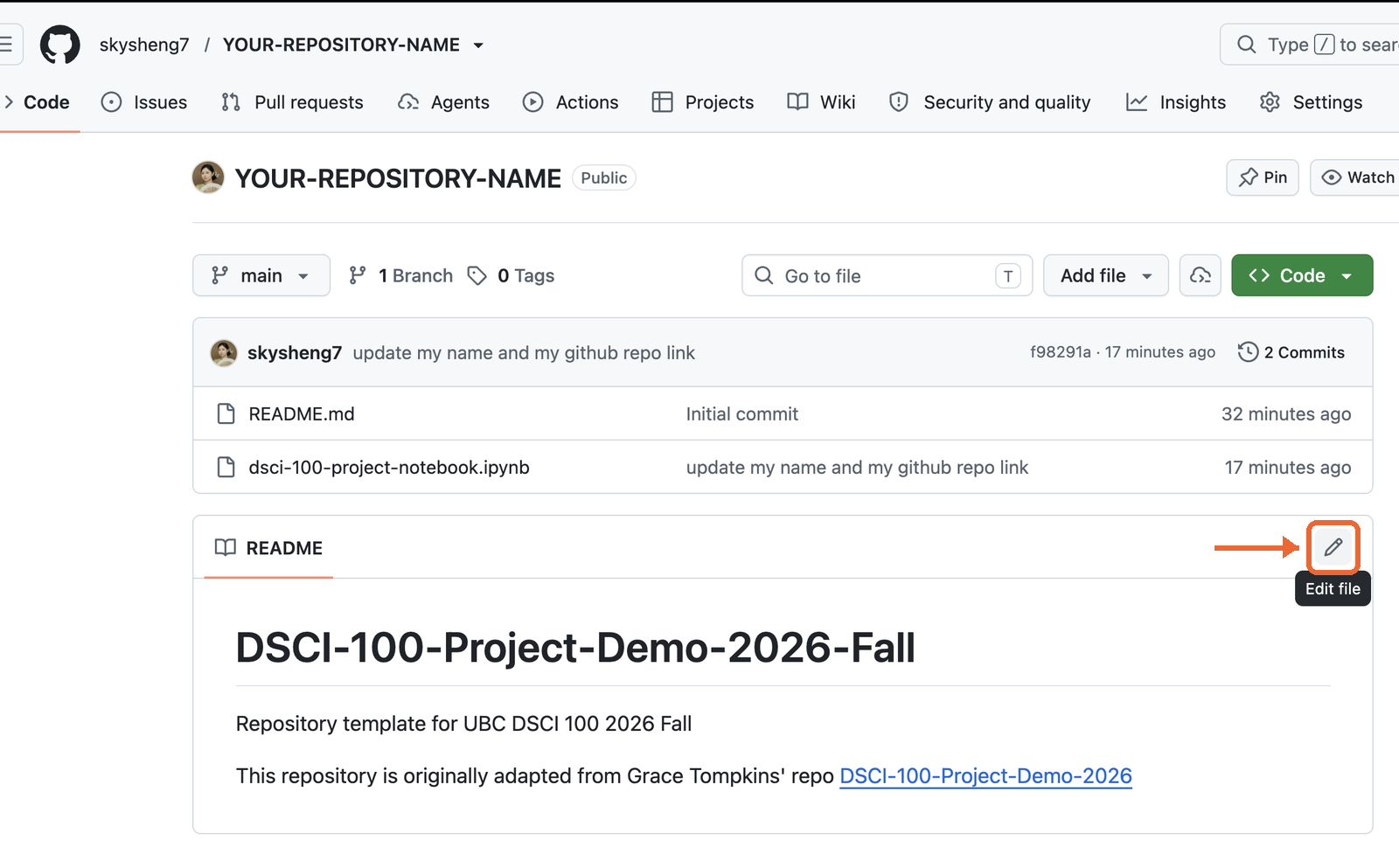1399x868 pixels.
Task: Open the Issues tab
Action: click(144, 102)
